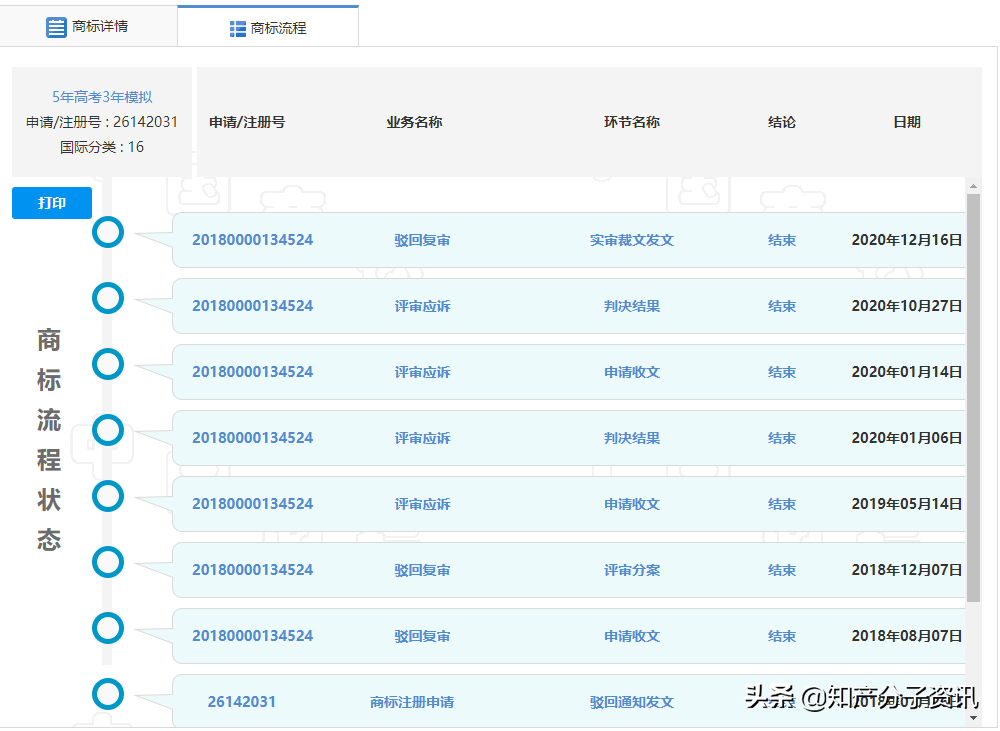The image size is (1000, 731).
Task: Open the 5年高考3年模拟 trademark link
Action: point(102,97)
